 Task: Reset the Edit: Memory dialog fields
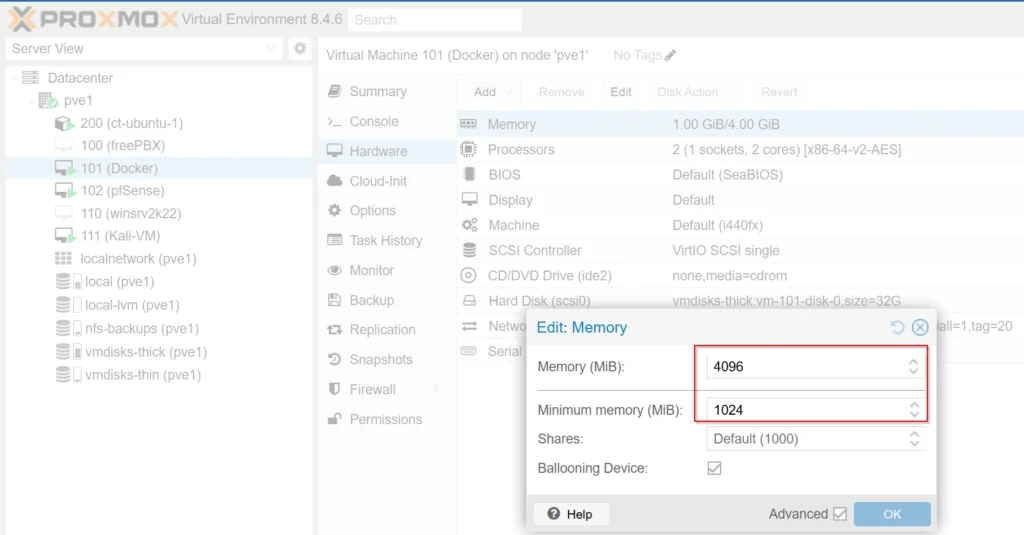tap(897, 327)
